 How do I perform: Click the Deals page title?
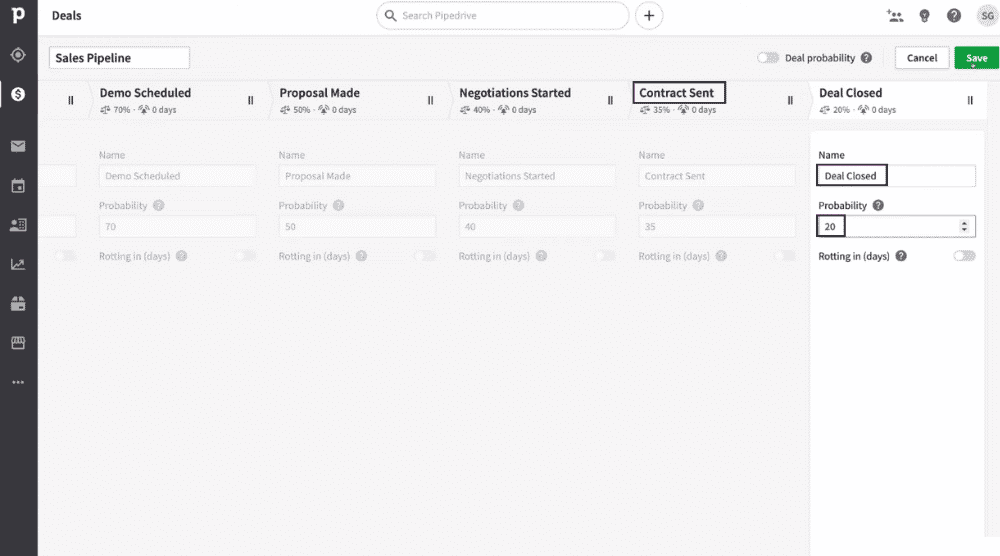pyautogui.click(x=66, y=15)
